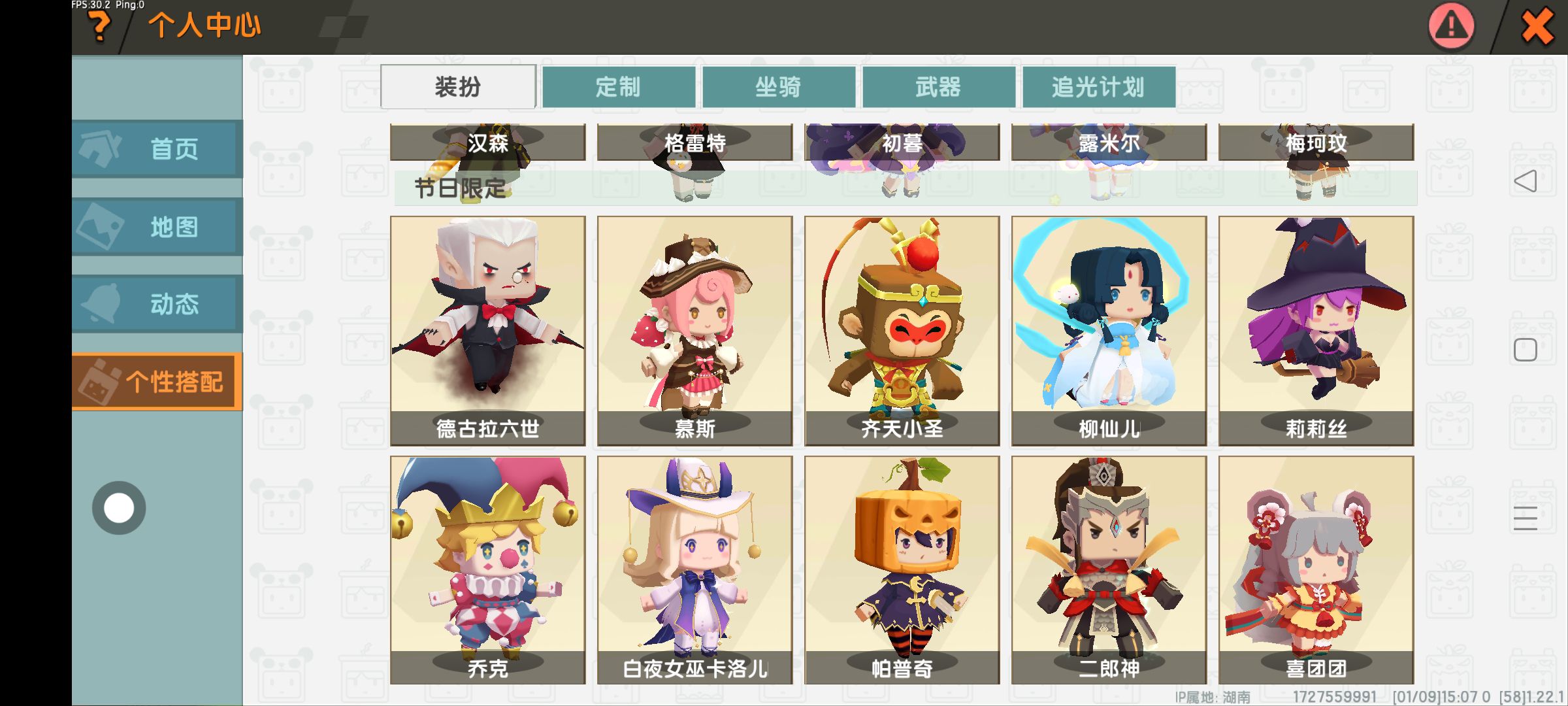1568x706 pixels.
Task: Open the 追光计划 tab
Action: click(x=1098, y=87)
